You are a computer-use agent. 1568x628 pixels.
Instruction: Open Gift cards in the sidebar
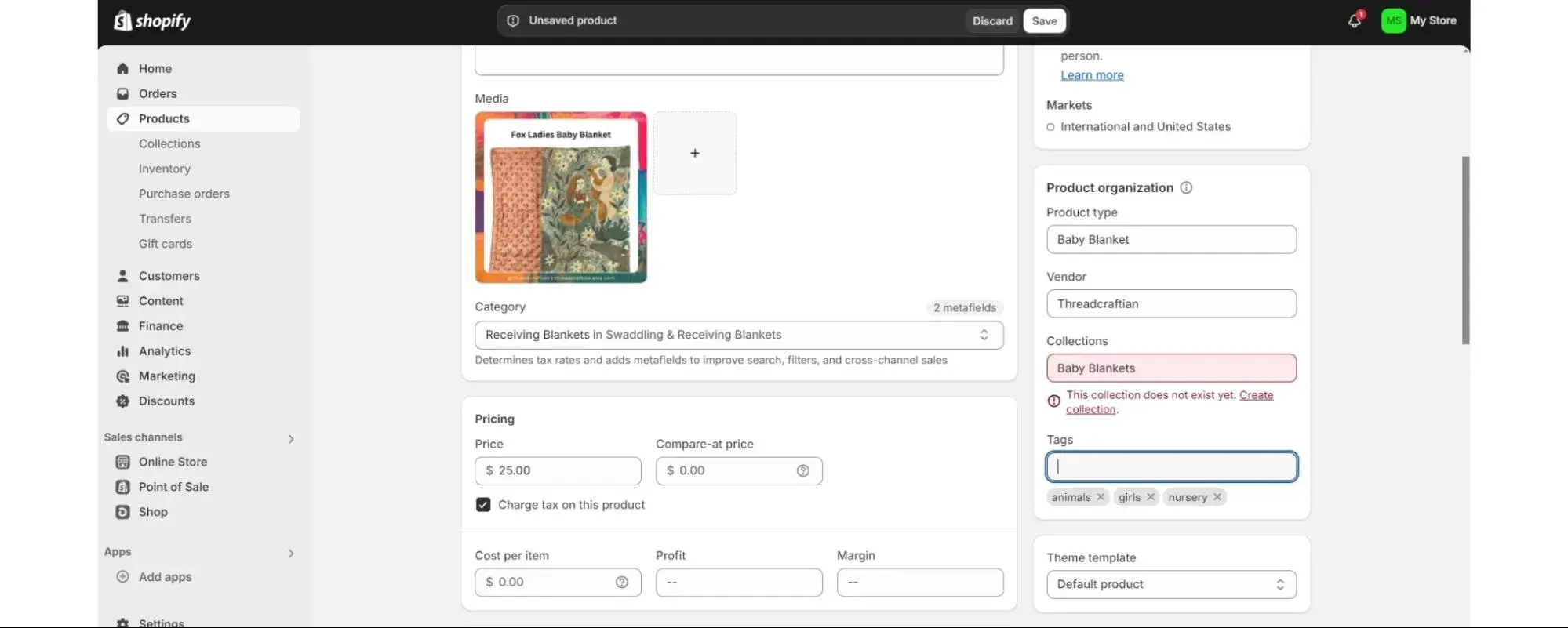[166, 245]
